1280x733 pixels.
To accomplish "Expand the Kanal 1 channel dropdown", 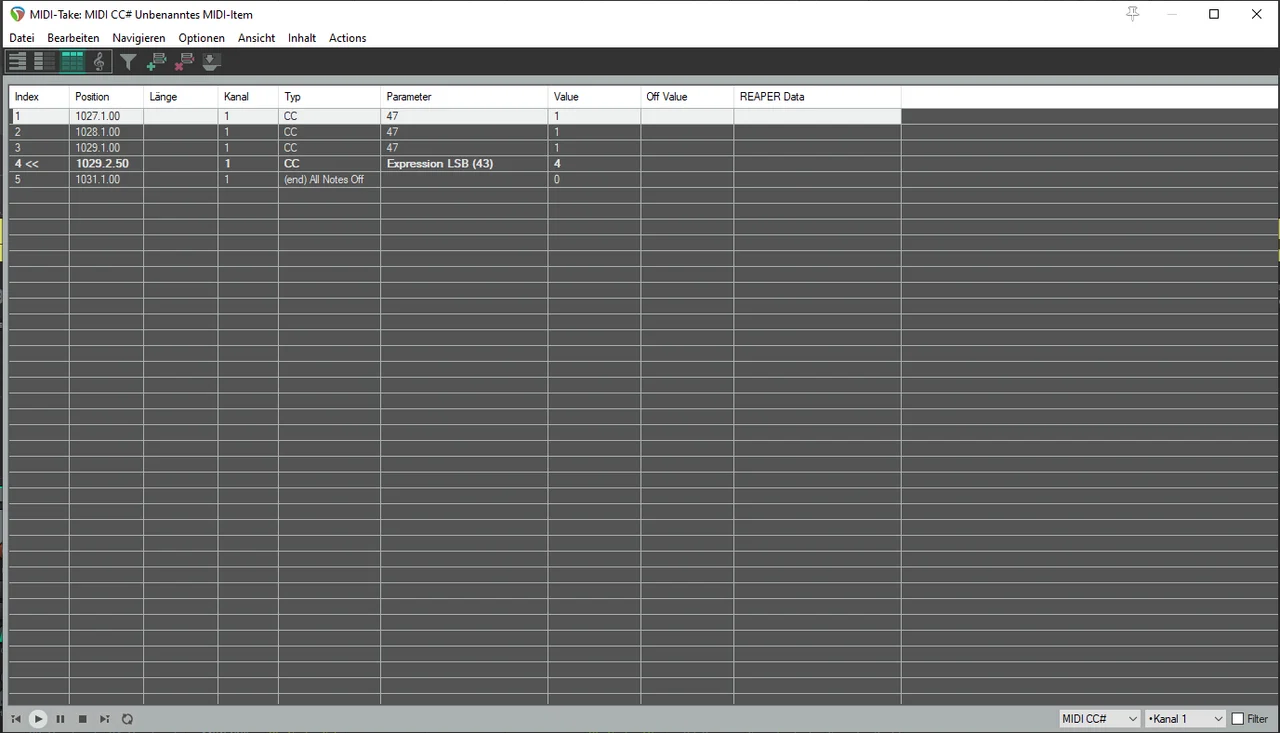I will click(1185, 719).
